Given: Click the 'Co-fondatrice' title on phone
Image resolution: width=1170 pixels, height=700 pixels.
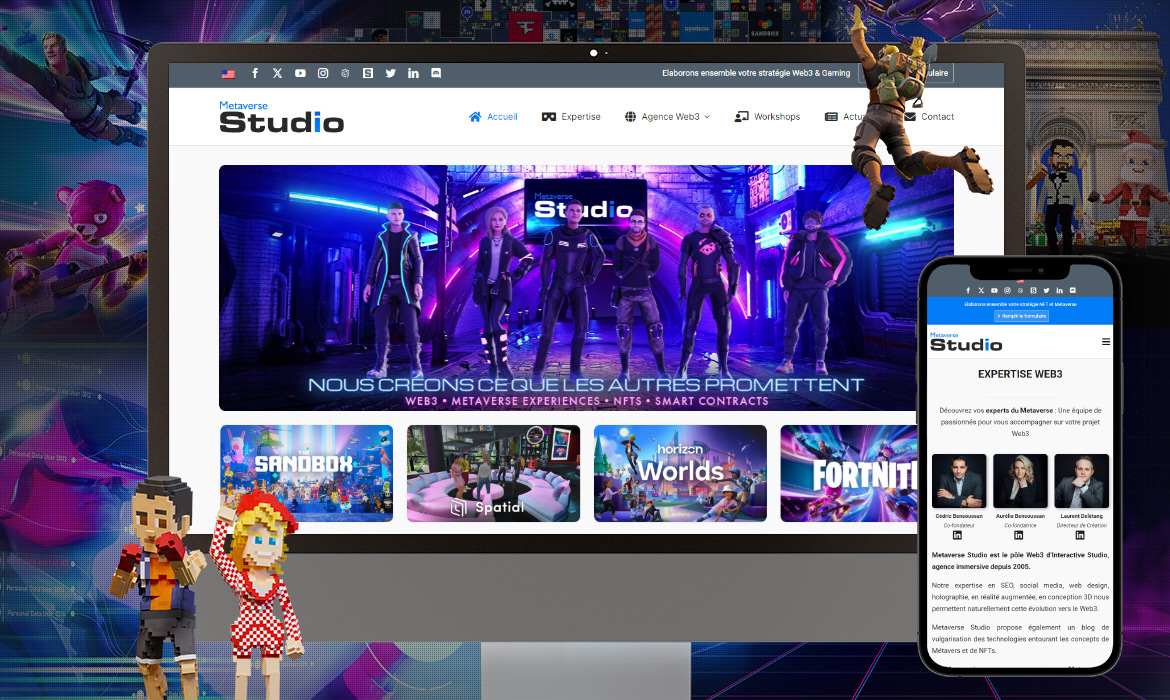Looking at the screenshot, I should pyautogui.click(x=1019, y=525).
